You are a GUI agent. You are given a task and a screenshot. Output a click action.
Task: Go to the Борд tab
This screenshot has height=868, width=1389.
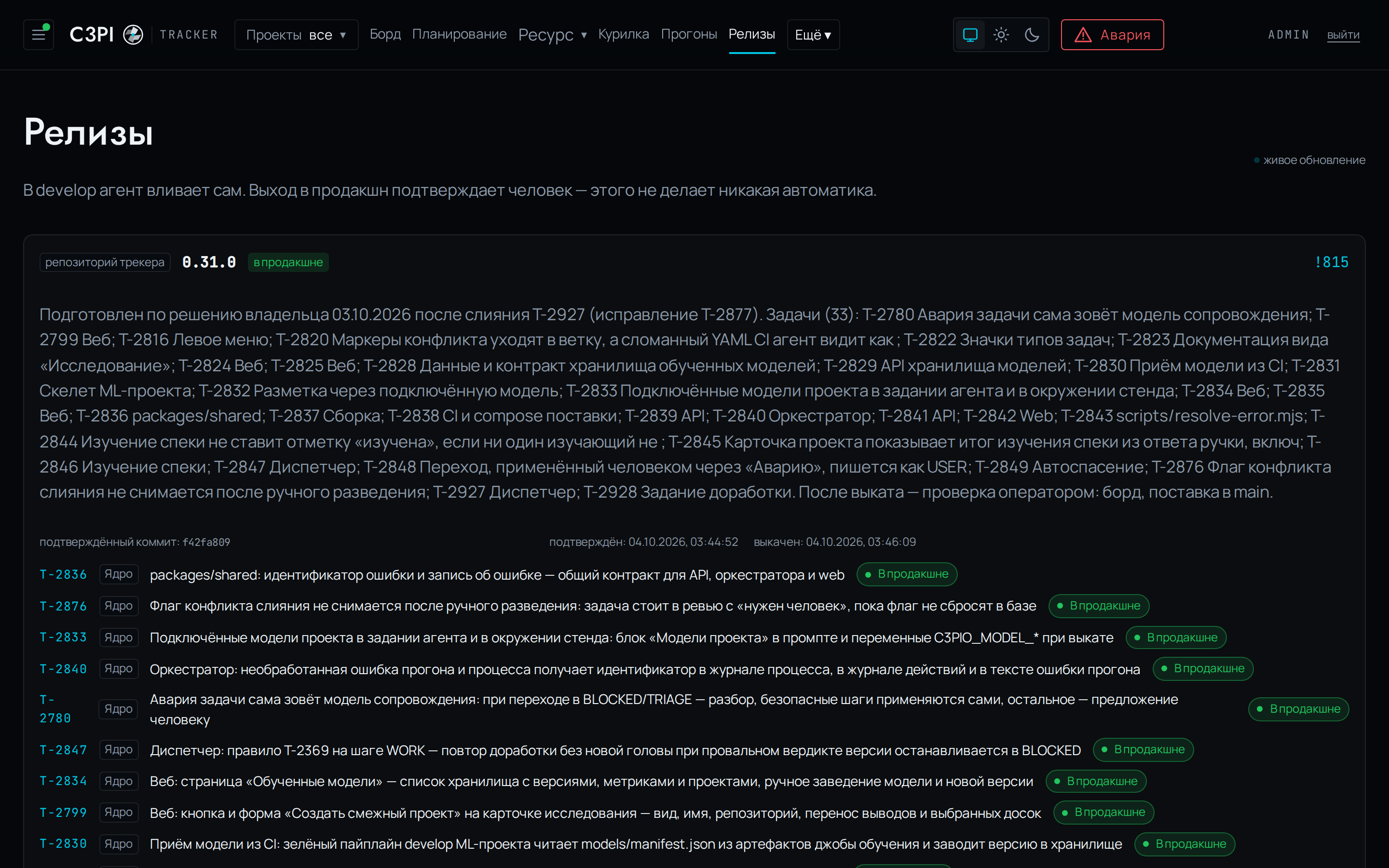385,34
